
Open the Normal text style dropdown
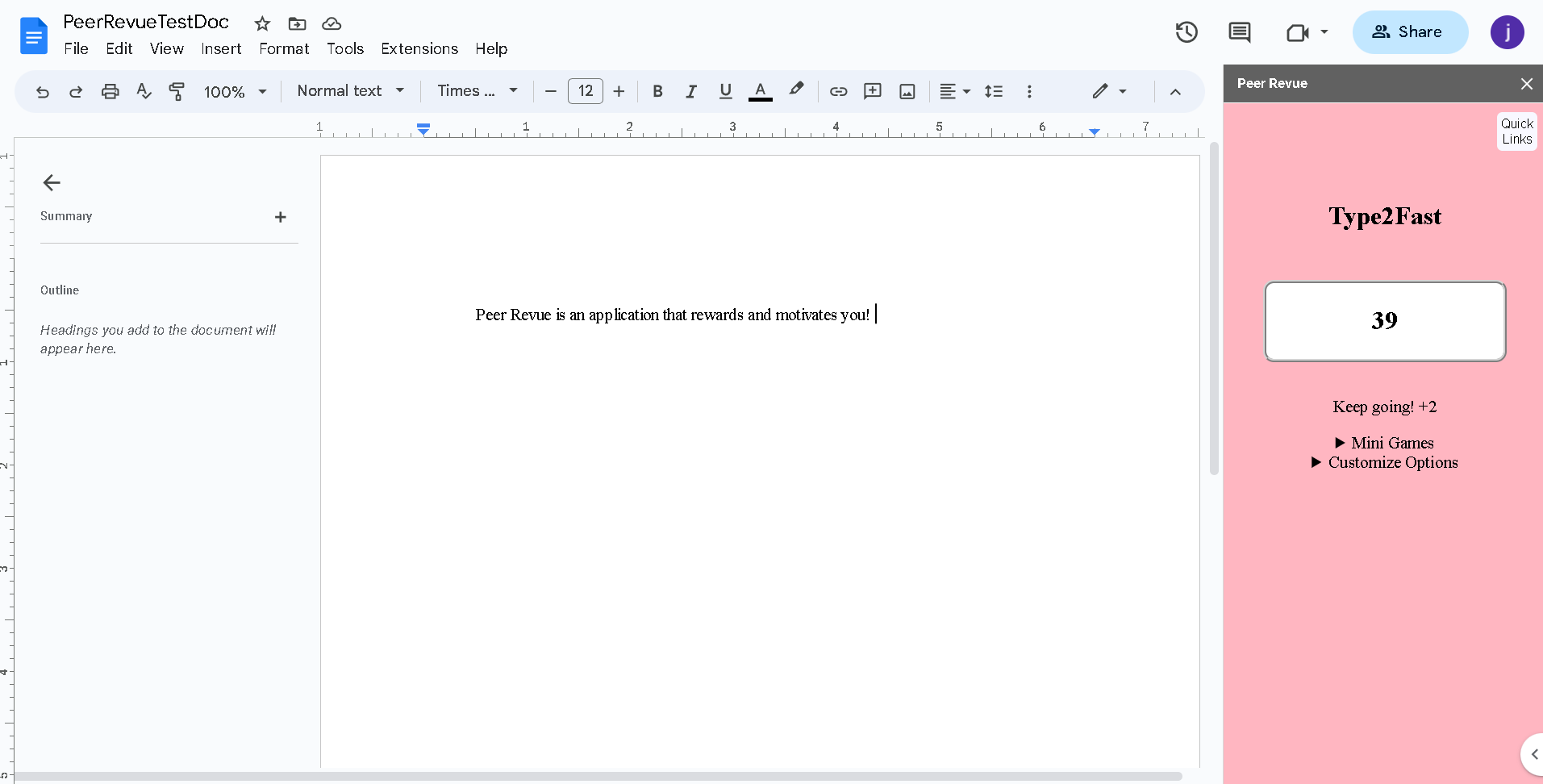350,91
